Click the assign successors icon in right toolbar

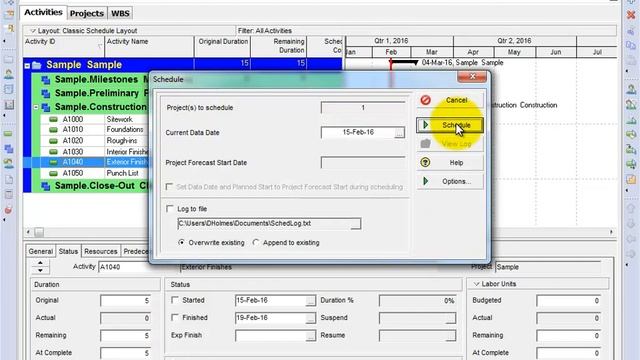(x=631, y=164)
